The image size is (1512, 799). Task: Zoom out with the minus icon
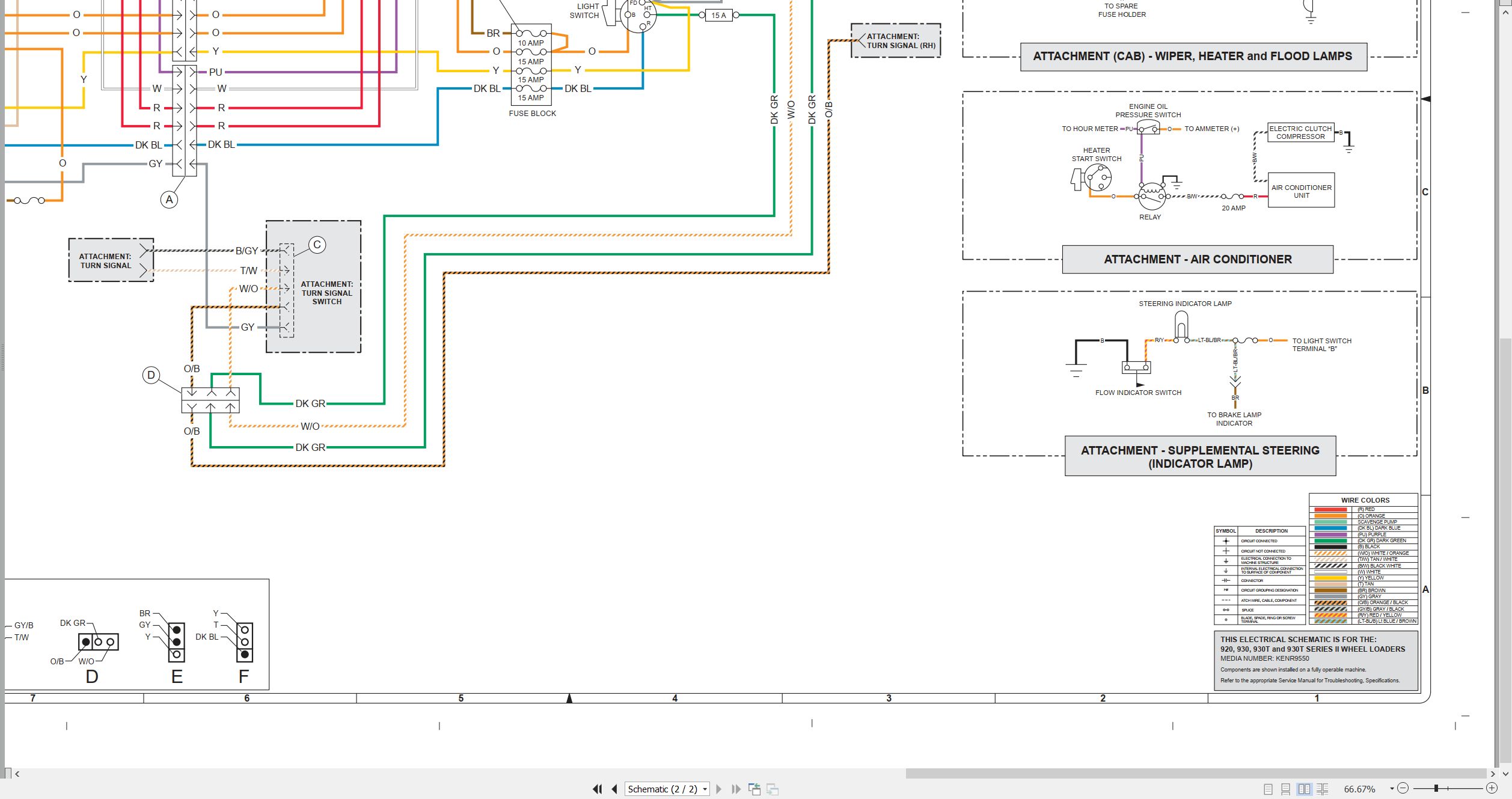[x=1403, y=788]
